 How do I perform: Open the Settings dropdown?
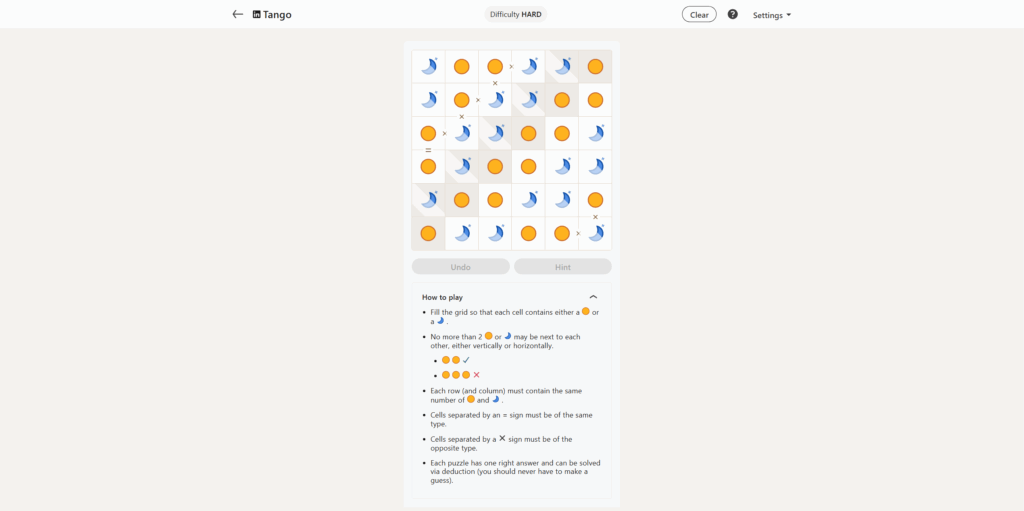(x=771, y=15)
